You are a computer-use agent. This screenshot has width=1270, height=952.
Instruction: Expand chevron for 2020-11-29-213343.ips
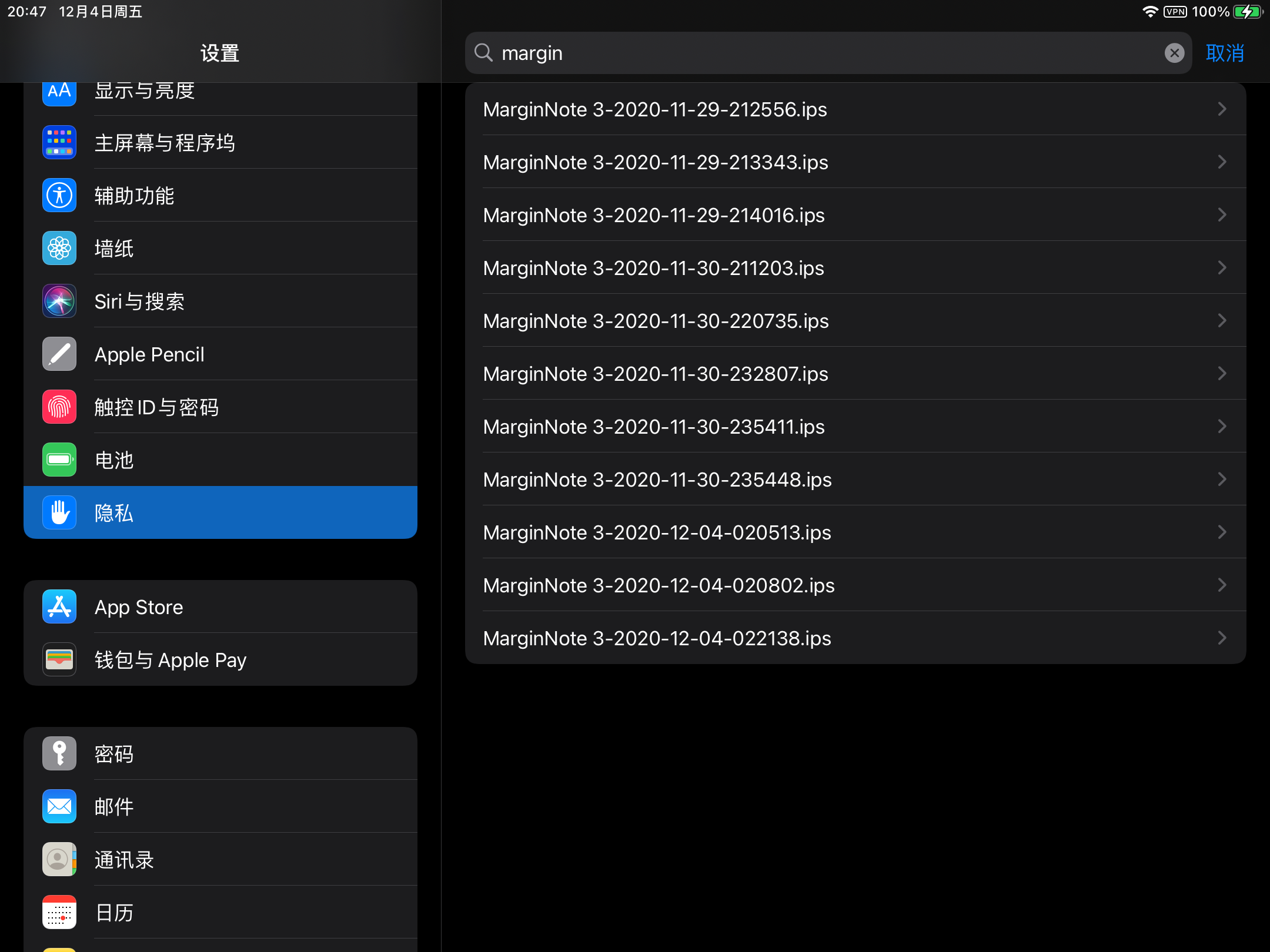(1222, 162)
